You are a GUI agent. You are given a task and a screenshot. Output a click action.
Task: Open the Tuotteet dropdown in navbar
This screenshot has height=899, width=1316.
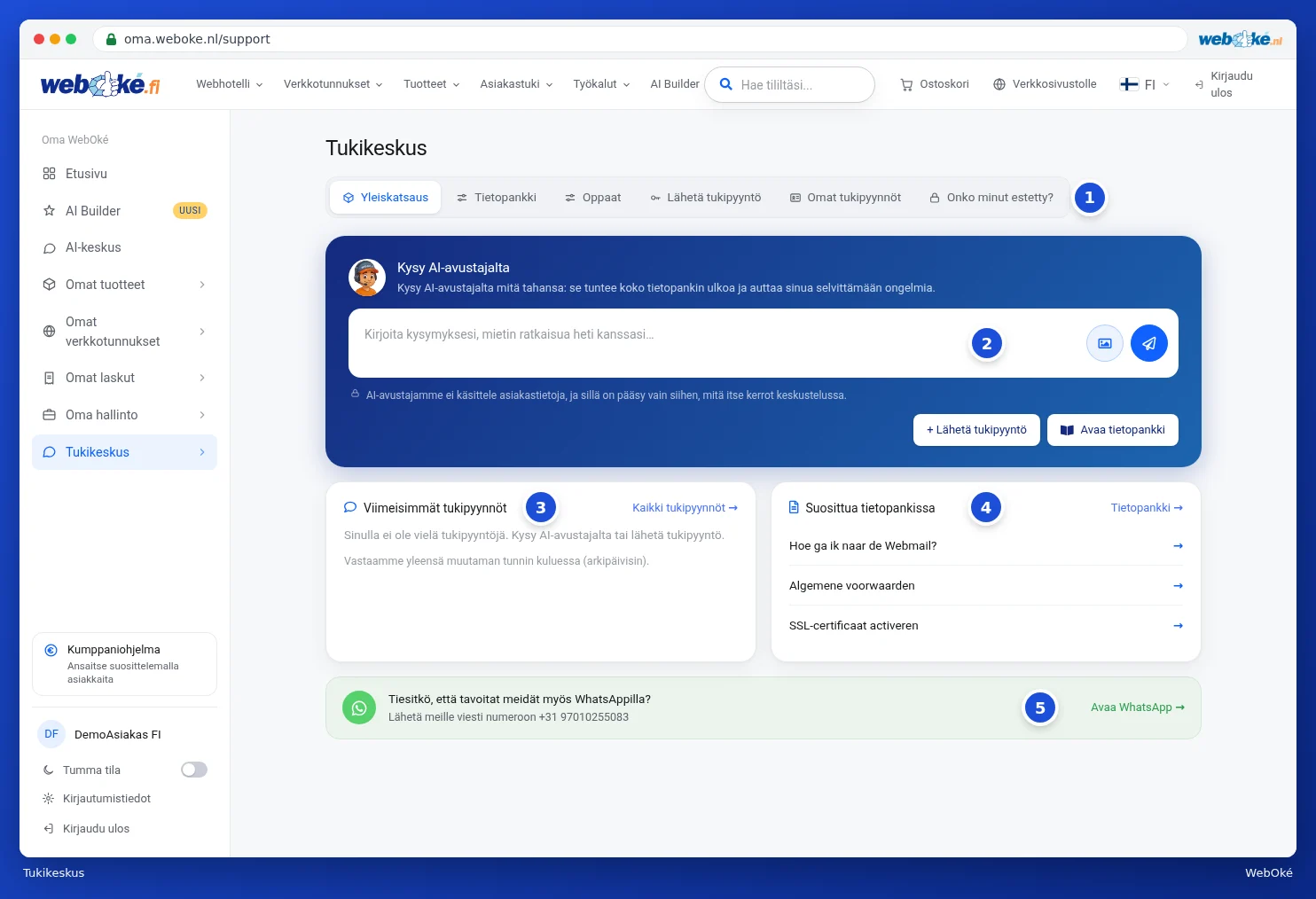click(432, 84)
